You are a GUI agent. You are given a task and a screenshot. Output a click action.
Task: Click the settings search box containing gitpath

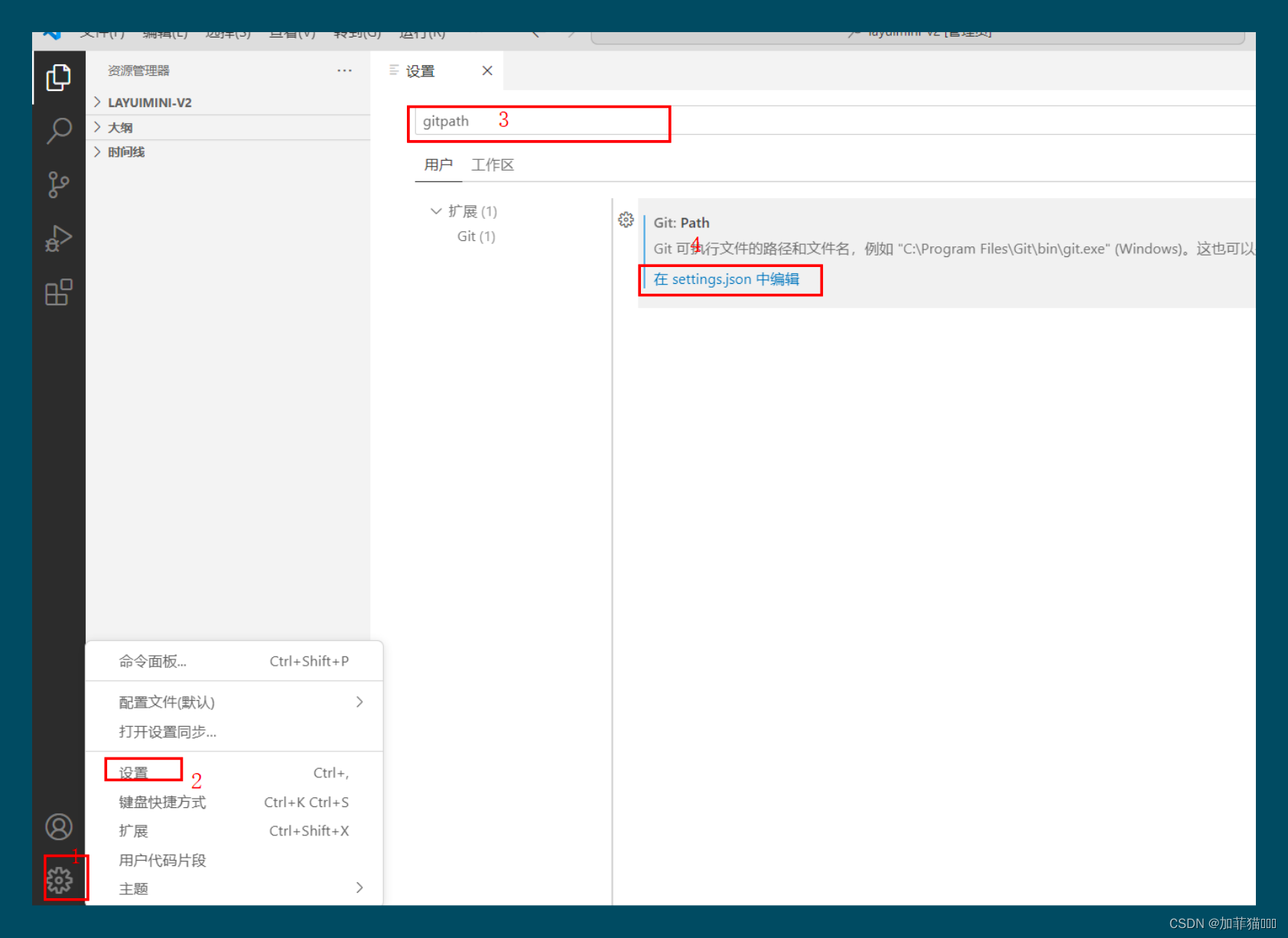[x=834, y=121]
